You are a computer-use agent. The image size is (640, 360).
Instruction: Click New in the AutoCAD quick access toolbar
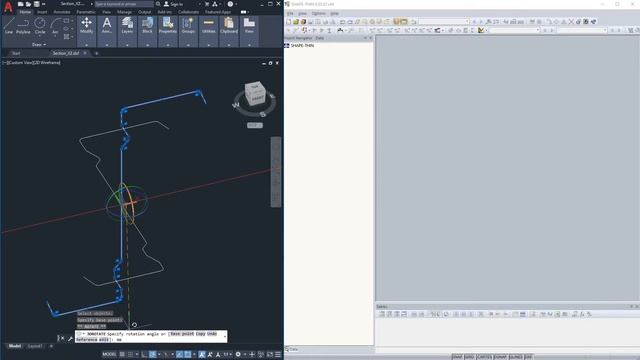pyautogui.click(x=20, y=4)
